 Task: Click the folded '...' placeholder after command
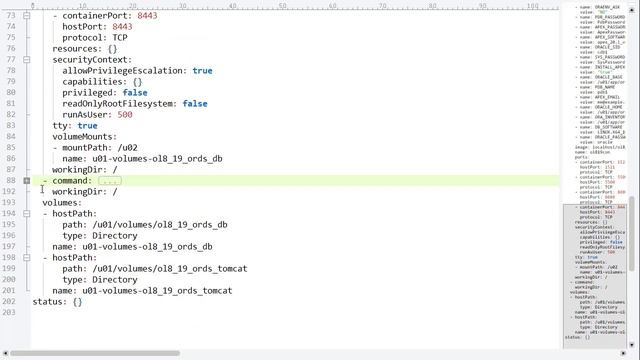(110, 180)
